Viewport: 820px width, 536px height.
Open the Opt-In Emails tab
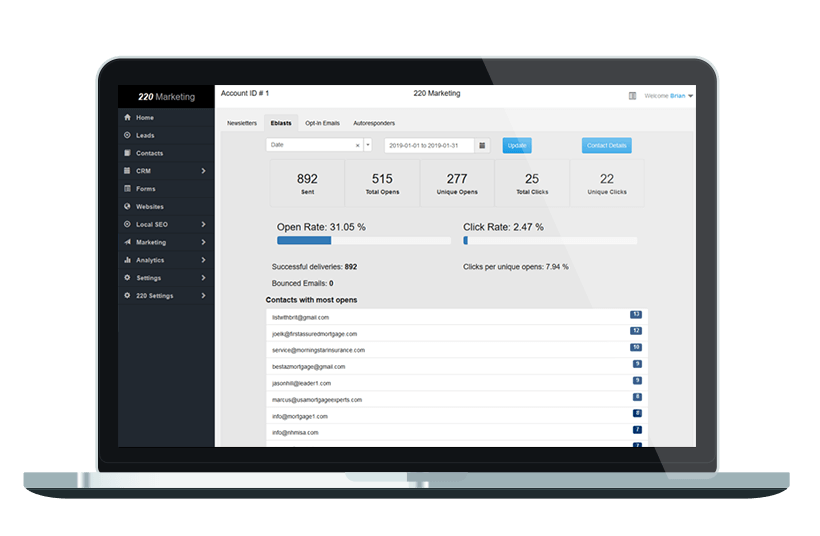click(x=322, y=123)
